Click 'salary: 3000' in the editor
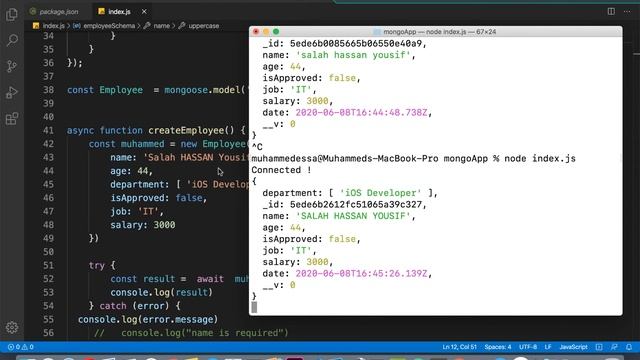 (x=142, y=225)
